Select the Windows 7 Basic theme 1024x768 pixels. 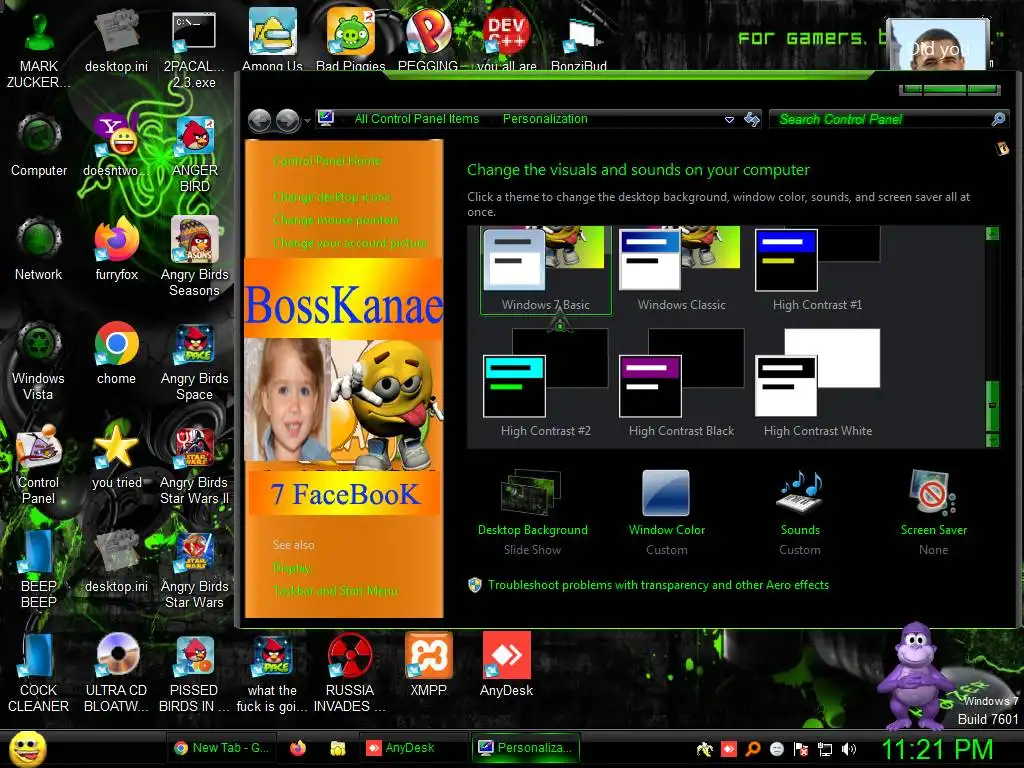point(546,269)
